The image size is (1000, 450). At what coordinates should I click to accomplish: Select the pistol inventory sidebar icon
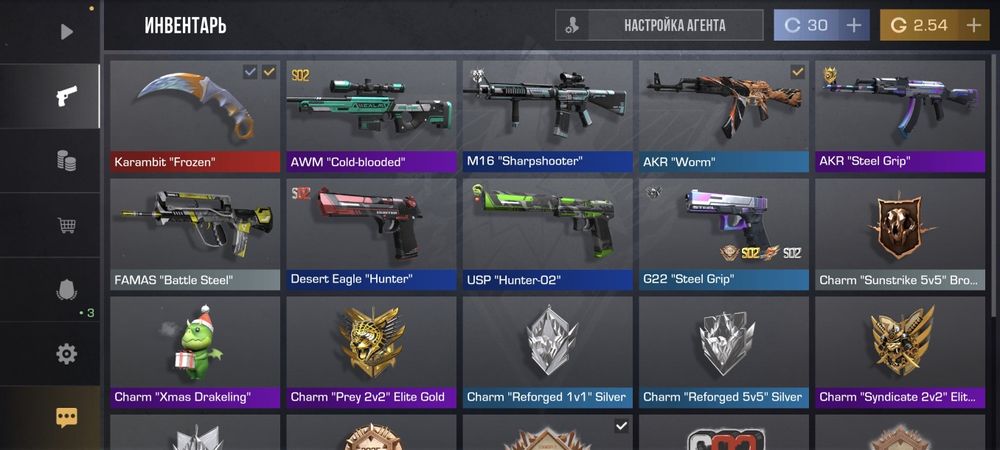point(66,96)
